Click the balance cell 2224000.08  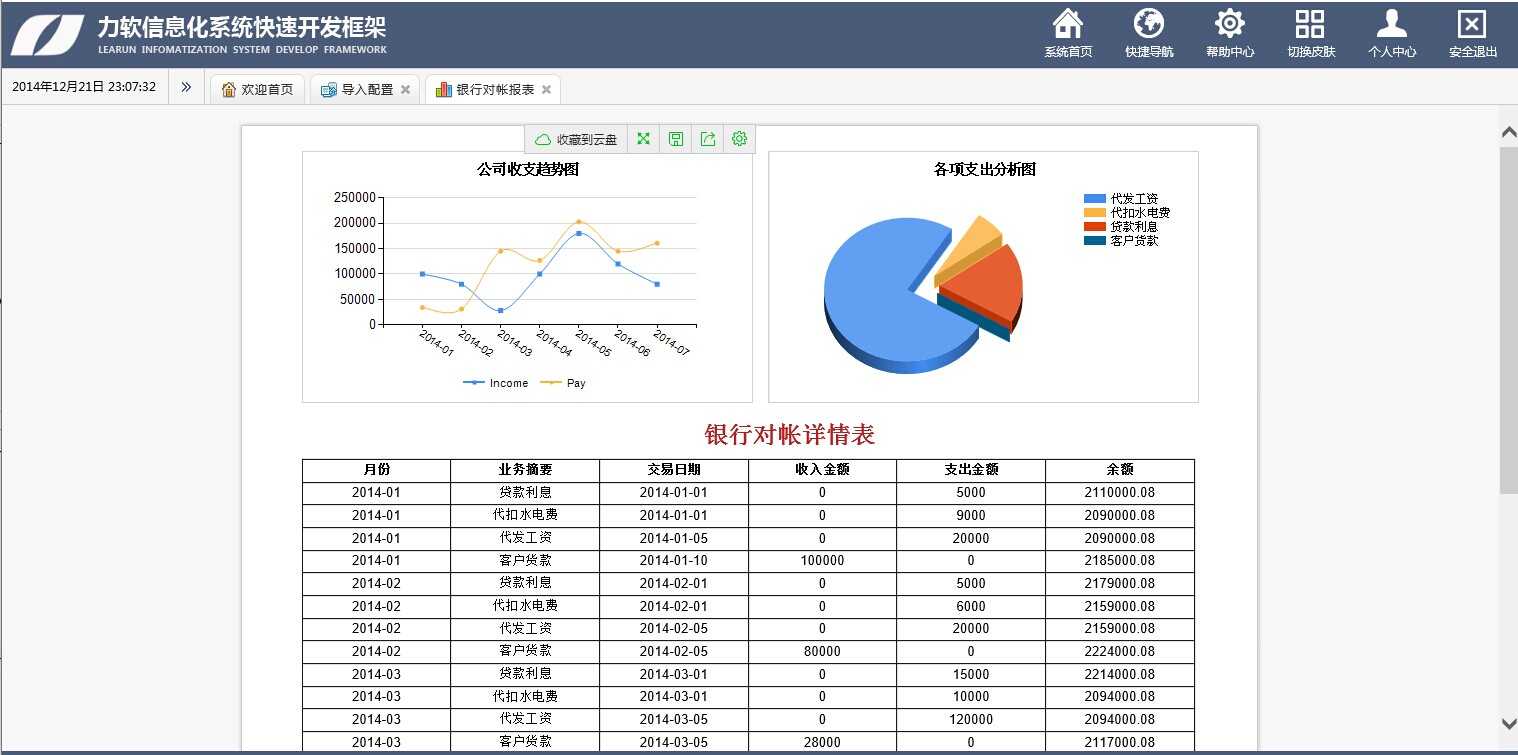tap(1120, 652)
